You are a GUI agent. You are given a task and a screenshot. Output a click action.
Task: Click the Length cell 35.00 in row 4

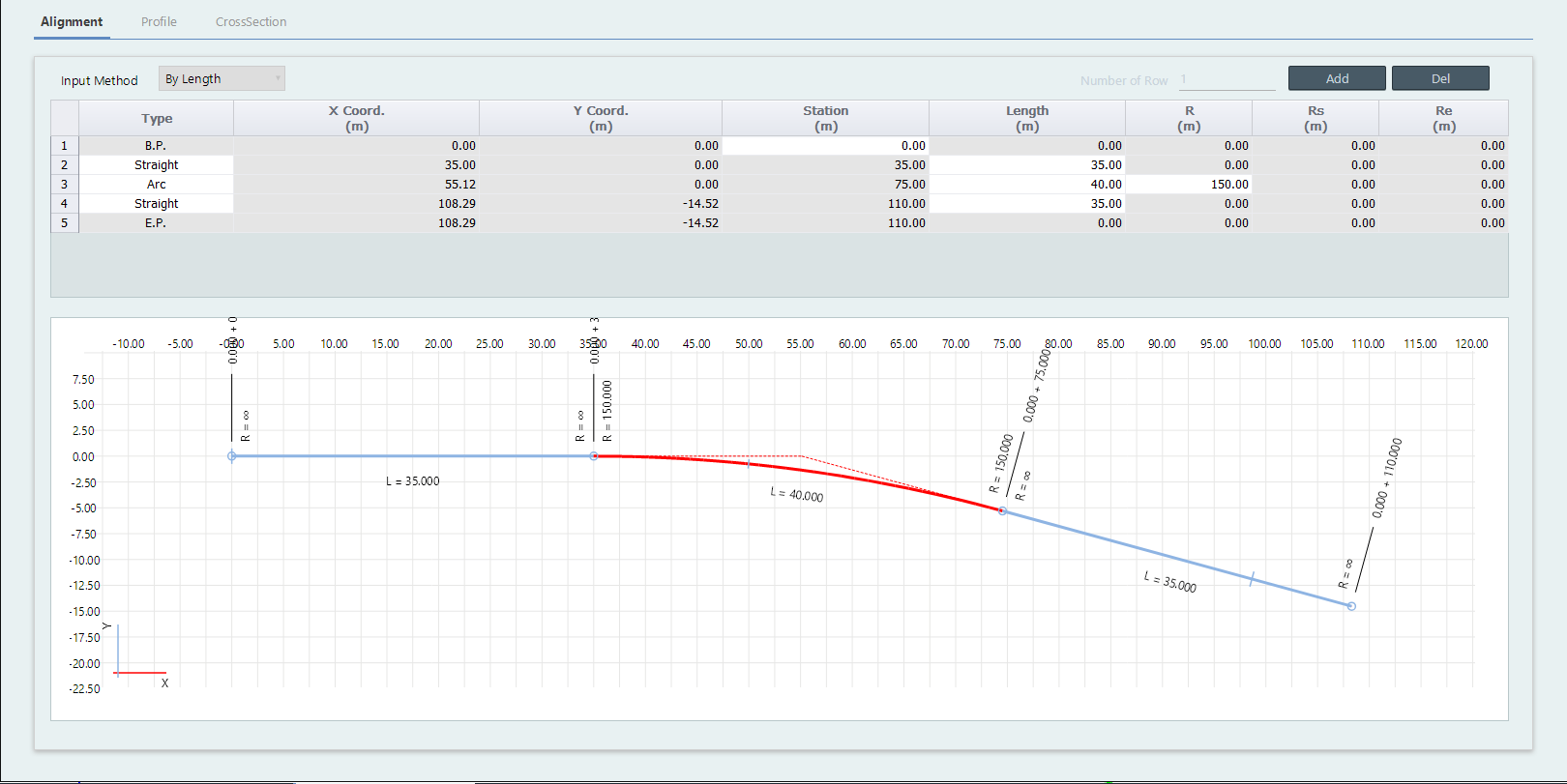(x=1027, y=204)
